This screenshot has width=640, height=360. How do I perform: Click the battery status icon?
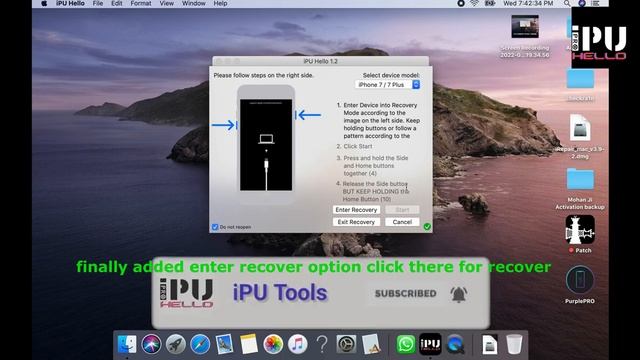(x=490, y=3)
